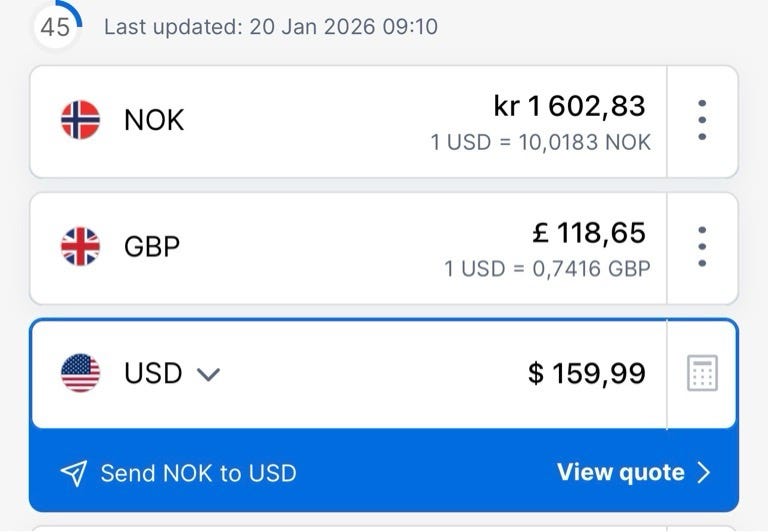Select the kr 1 602,83 amount
The image size is (768, 532).
click(570, 106)
